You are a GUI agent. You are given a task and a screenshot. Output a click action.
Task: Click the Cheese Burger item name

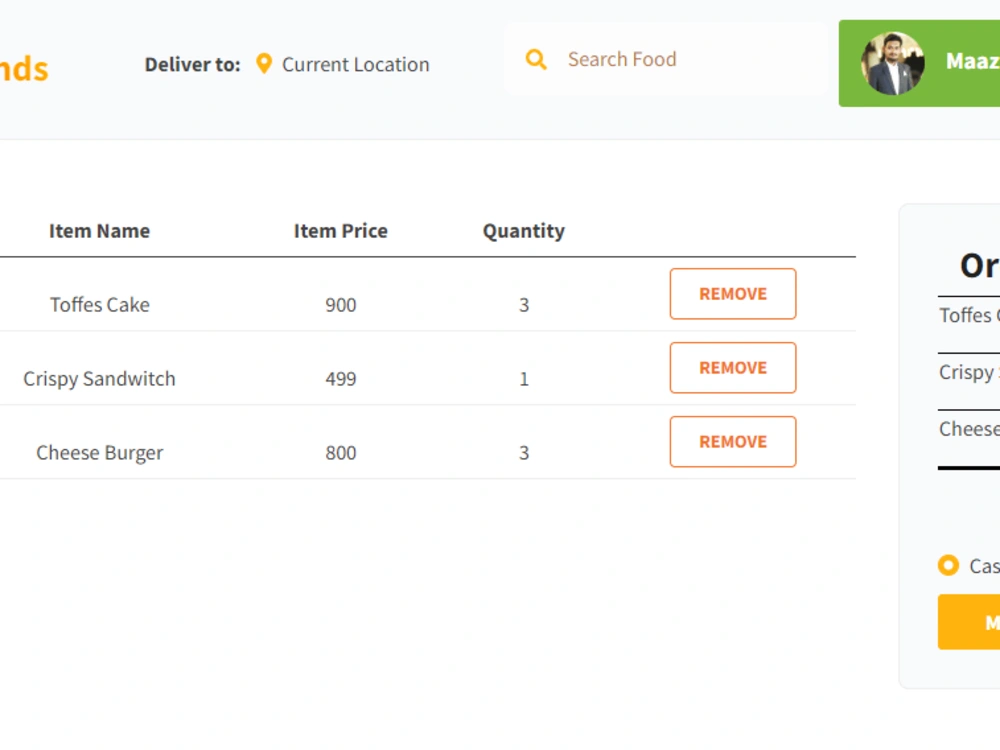[x=99, y=453]
